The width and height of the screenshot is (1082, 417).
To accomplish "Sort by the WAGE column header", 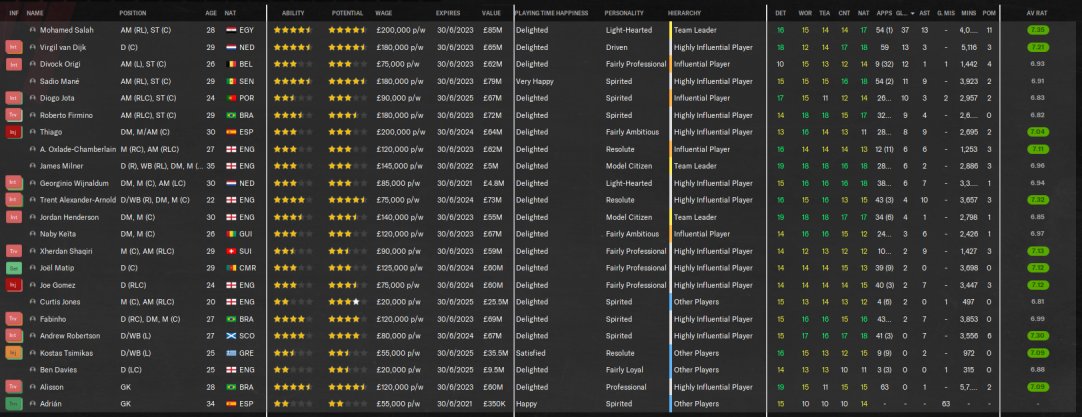I will [384, 13].
